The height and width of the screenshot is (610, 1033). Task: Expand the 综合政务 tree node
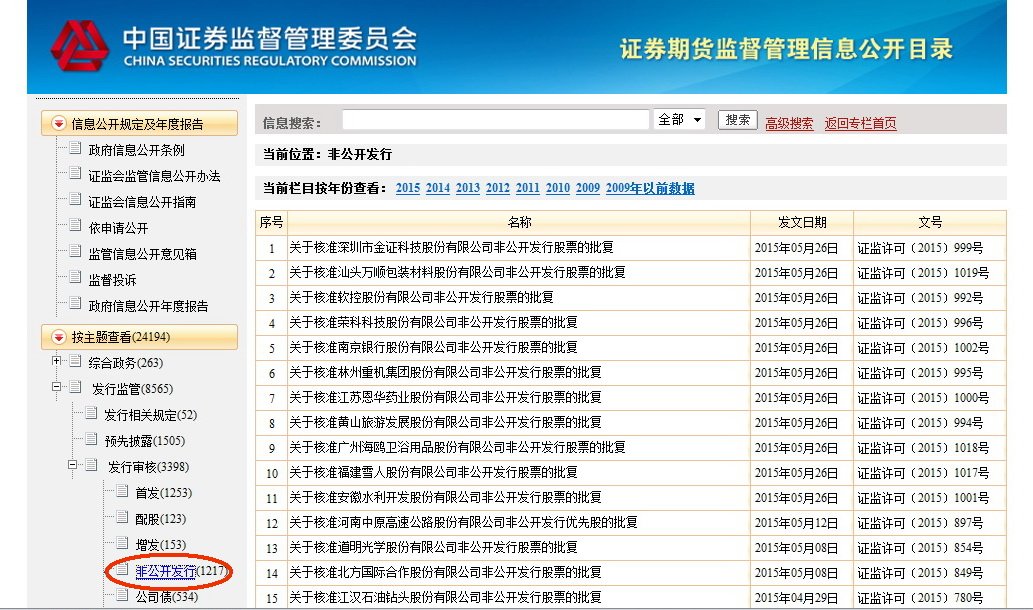[x=56, y=361]
